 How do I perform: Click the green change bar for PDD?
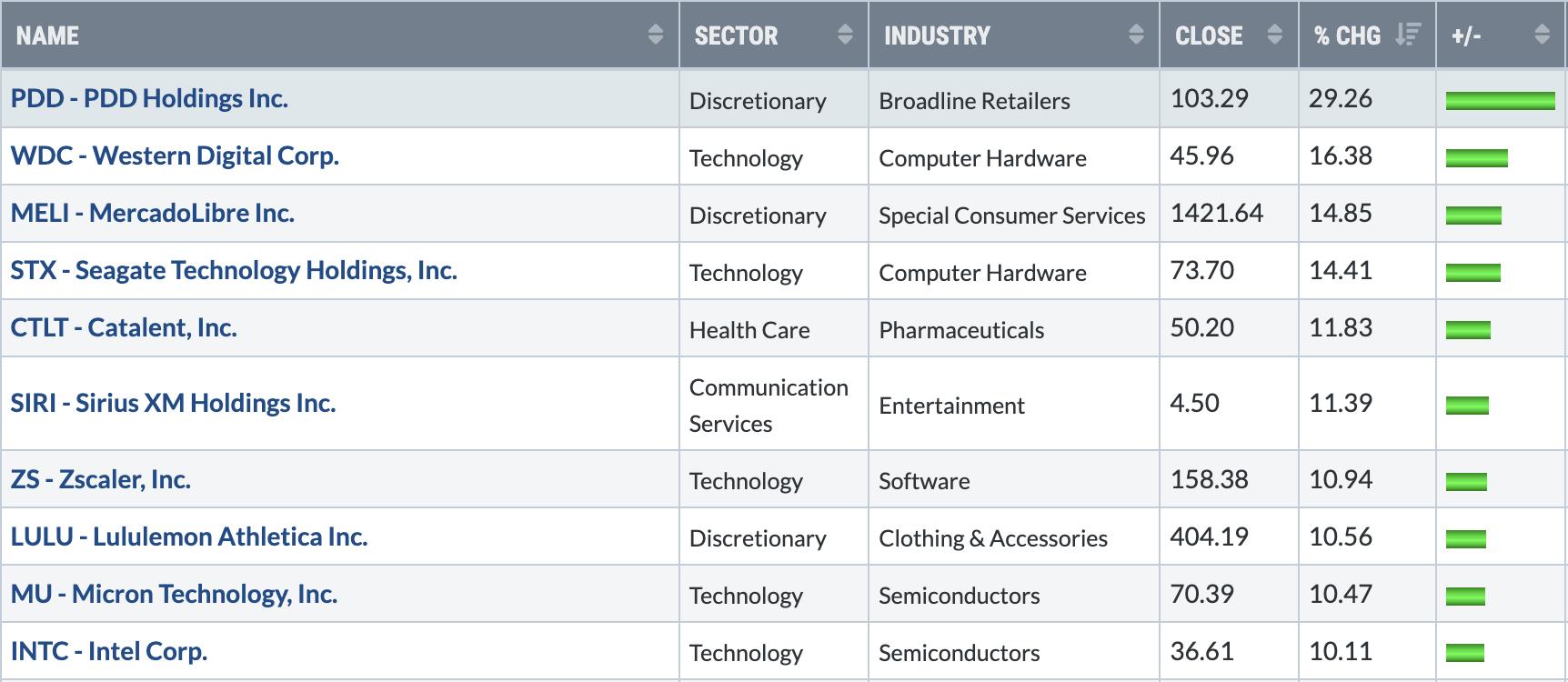[1500, 100]
